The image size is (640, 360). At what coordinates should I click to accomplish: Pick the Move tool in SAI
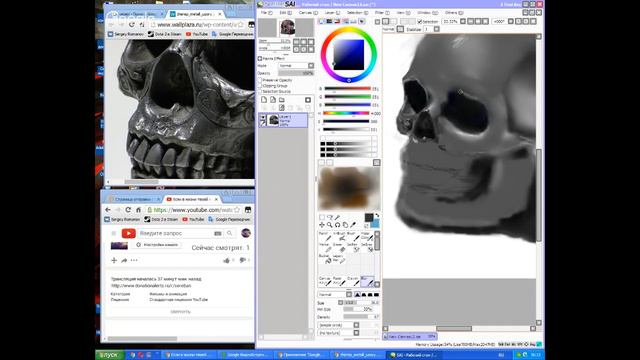322,225
